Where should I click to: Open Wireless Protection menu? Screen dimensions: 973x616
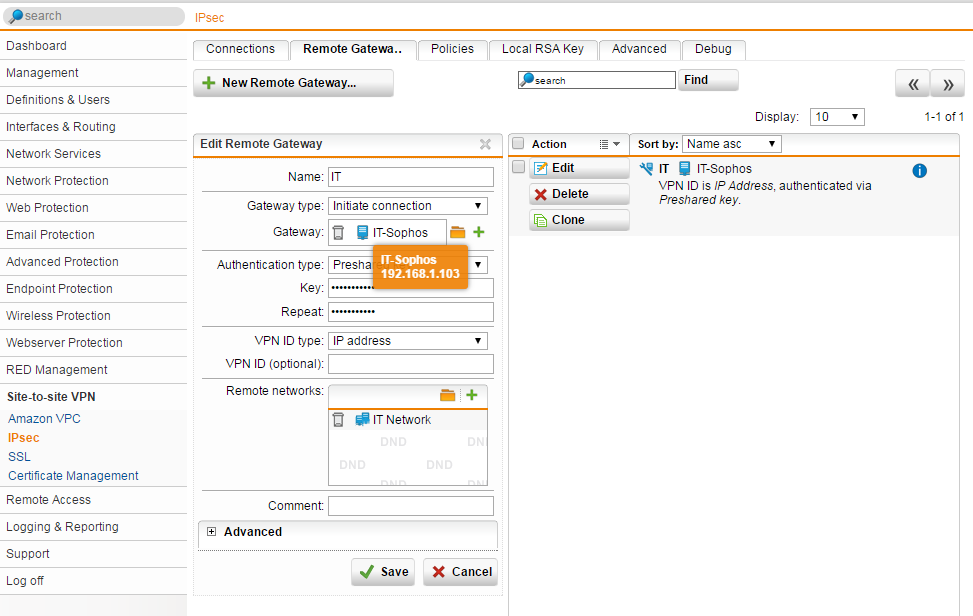click(x=93, y=316)
